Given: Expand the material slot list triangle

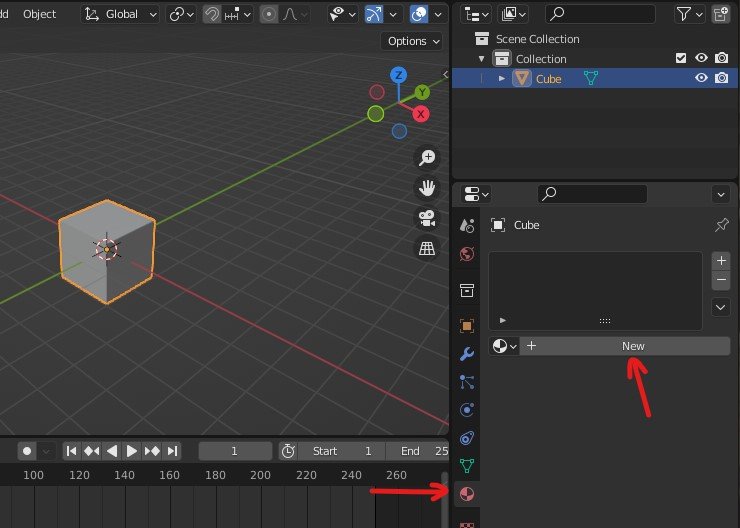Looking at the screenshot, I should pyautogui.click(x=503, y=320).
